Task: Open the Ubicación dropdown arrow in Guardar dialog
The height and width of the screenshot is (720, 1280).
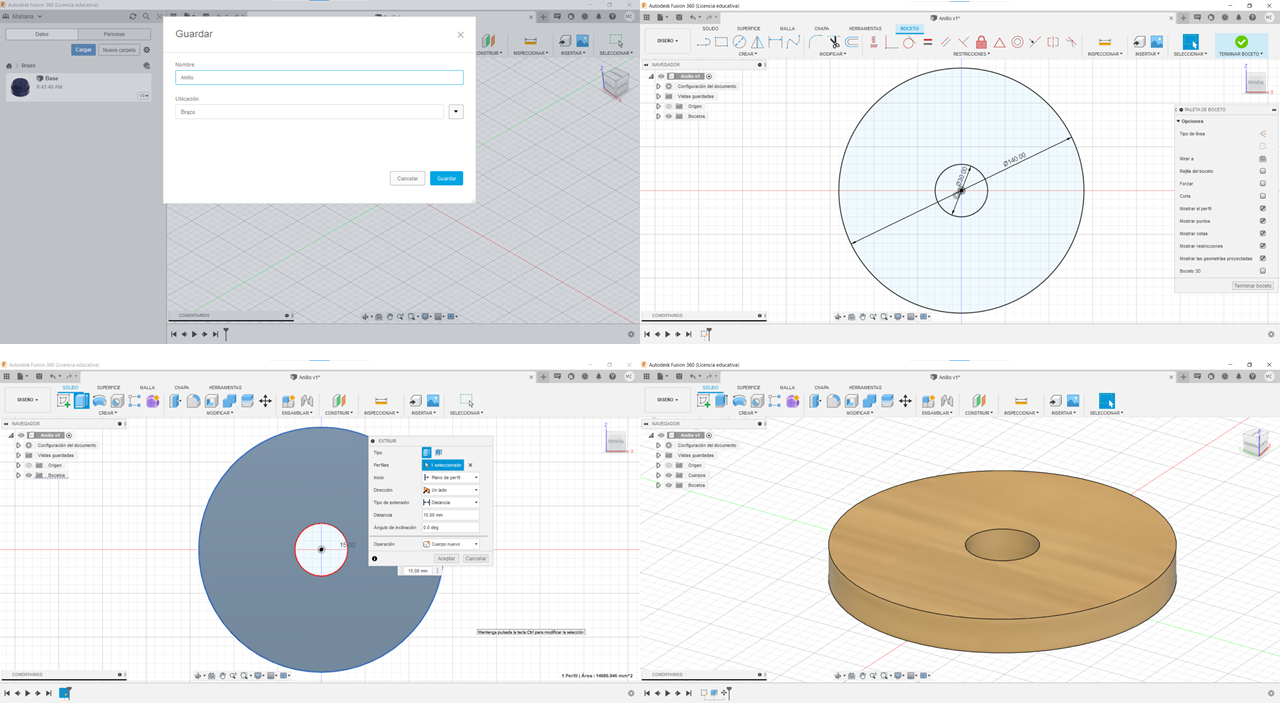Action: (x=456, y=112)
